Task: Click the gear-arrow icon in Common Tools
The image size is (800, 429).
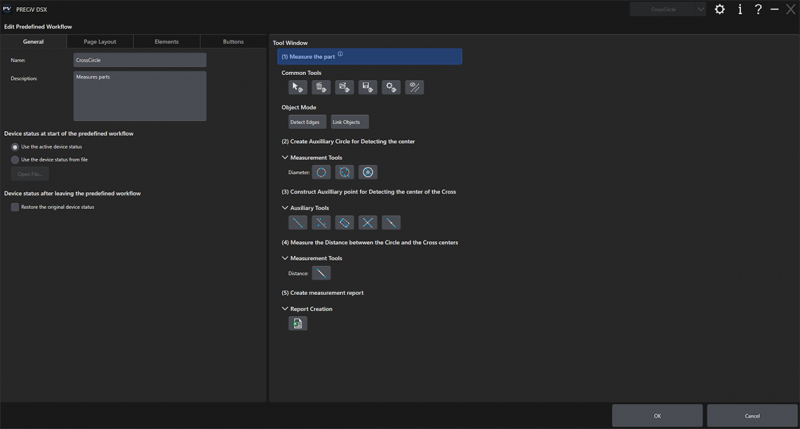Action: [x=391, y=88]
